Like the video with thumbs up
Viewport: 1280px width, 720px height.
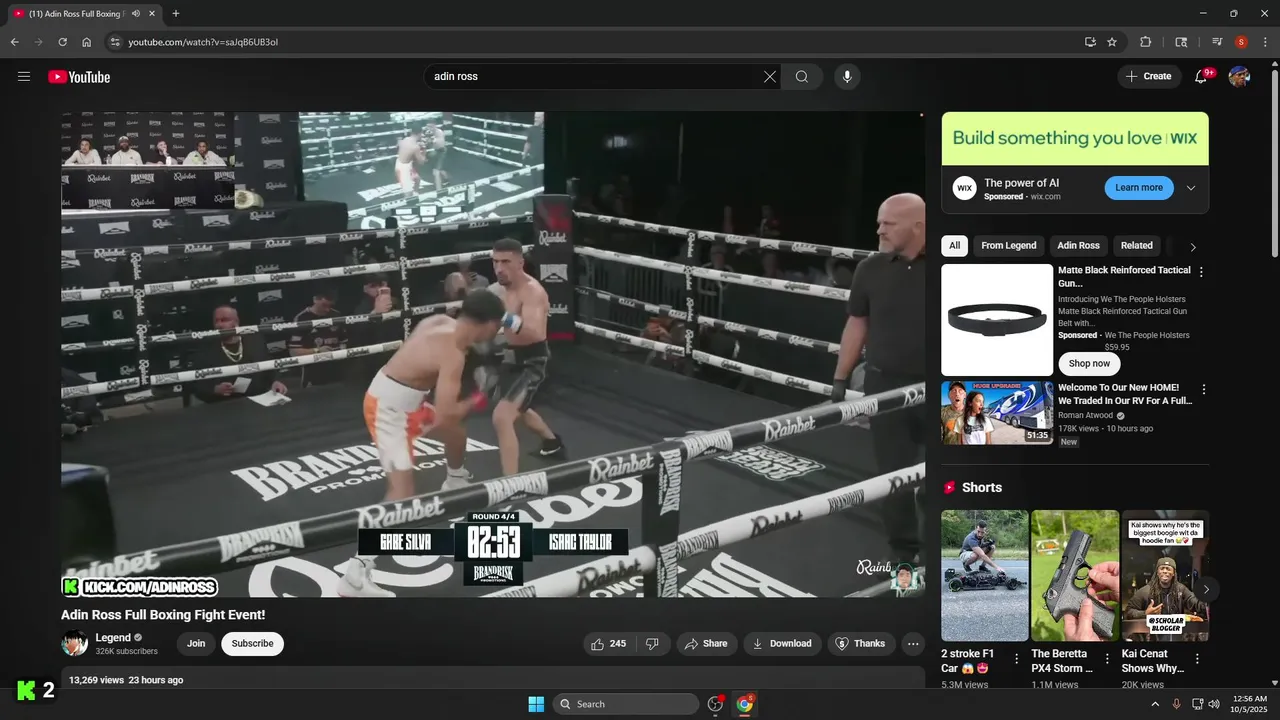pos(609,644)
